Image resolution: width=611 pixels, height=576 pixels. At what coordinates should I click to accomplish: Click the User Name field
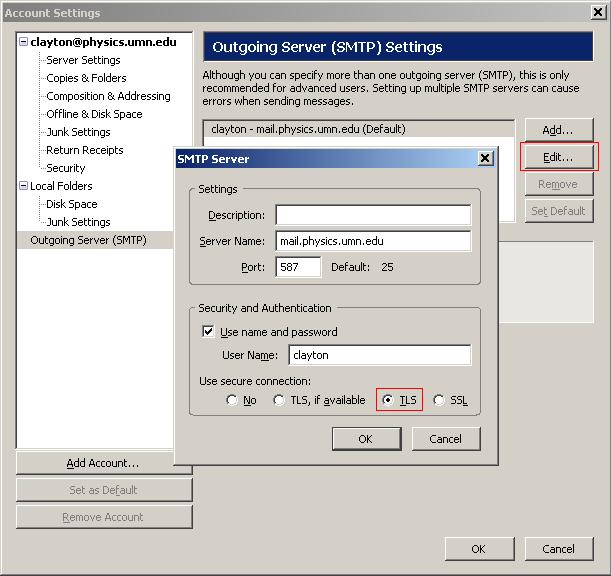380,355
